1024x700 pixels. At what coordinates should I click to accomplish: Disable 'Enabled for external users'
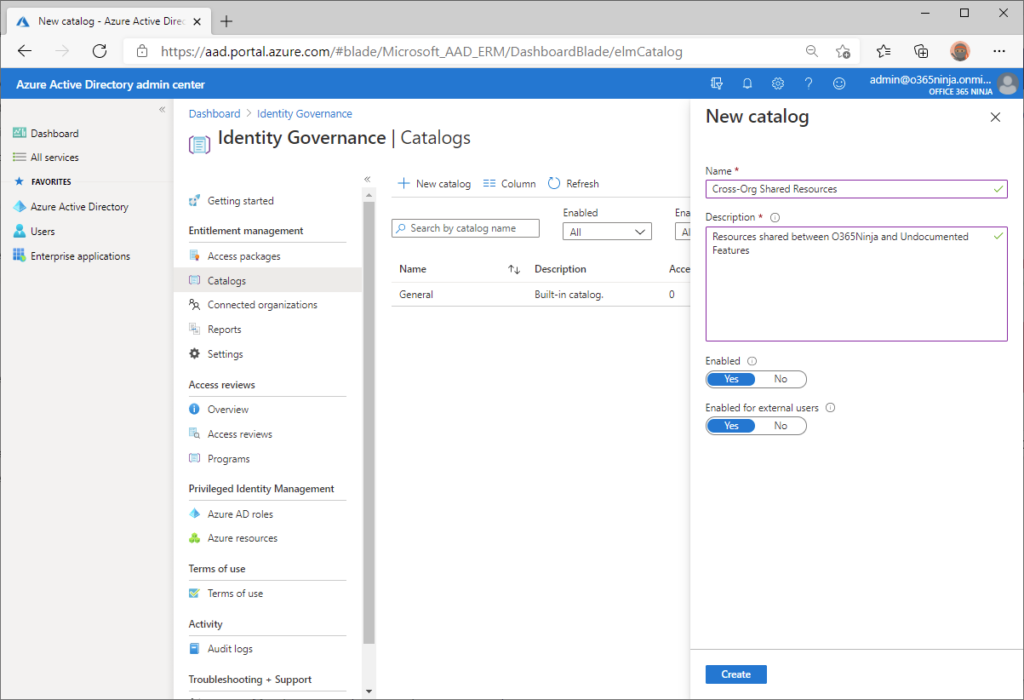(780, 425)
